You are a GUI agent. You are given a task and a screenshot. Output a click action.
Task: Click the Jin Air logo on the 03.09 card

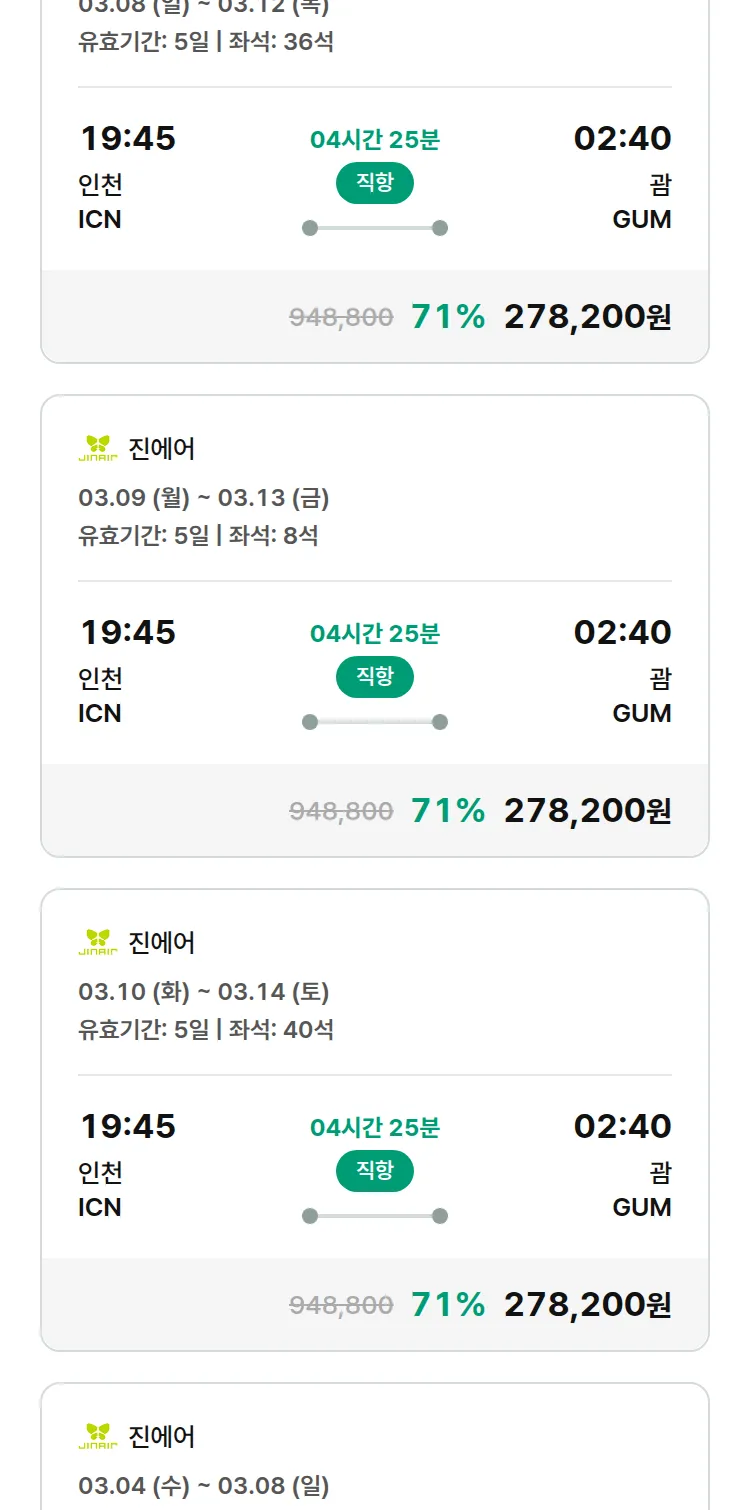point(97,449)
